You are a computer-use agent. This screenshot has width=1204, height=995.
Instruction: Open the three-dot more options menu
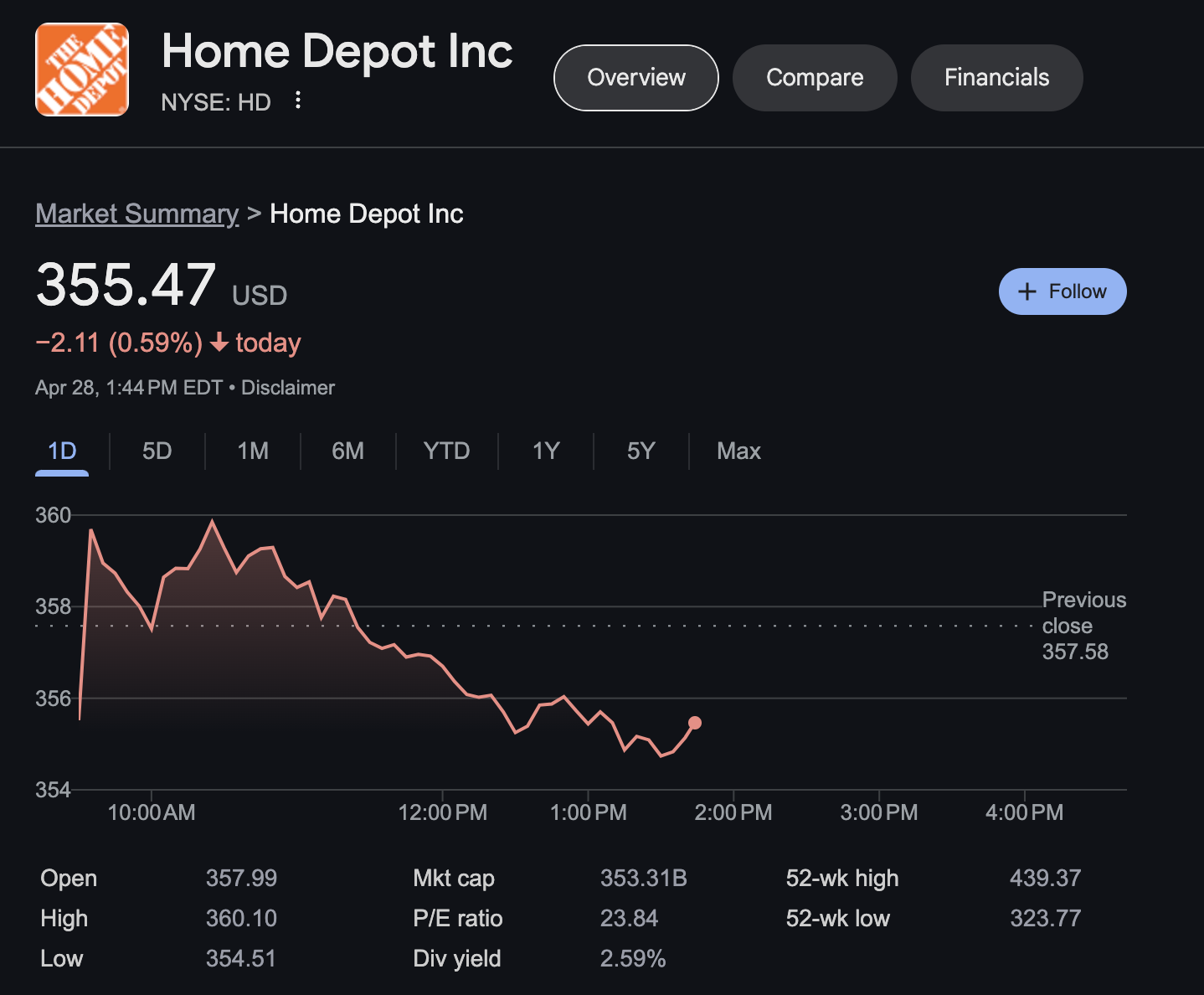click(298, 101)
